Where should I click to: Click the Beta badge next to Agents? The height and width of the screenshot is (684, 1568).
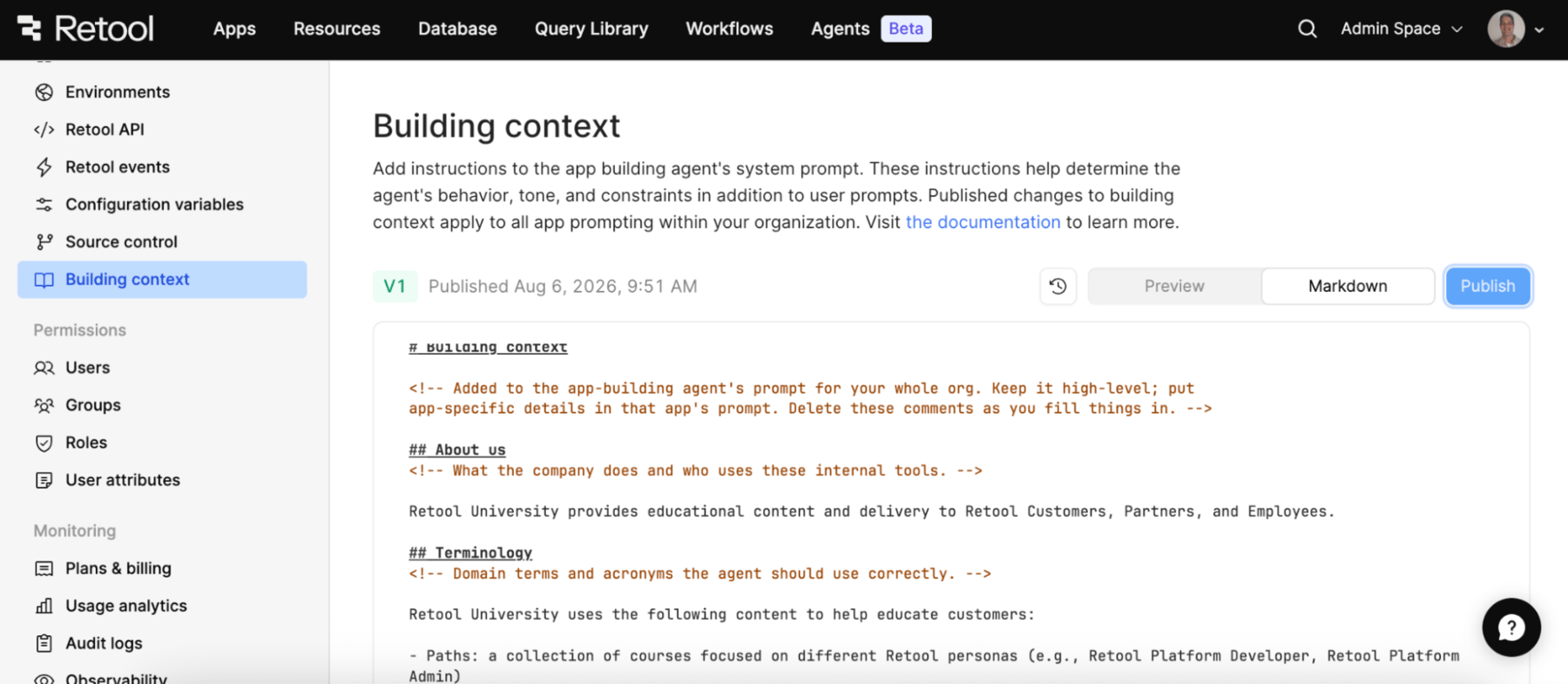coord(906,29)
